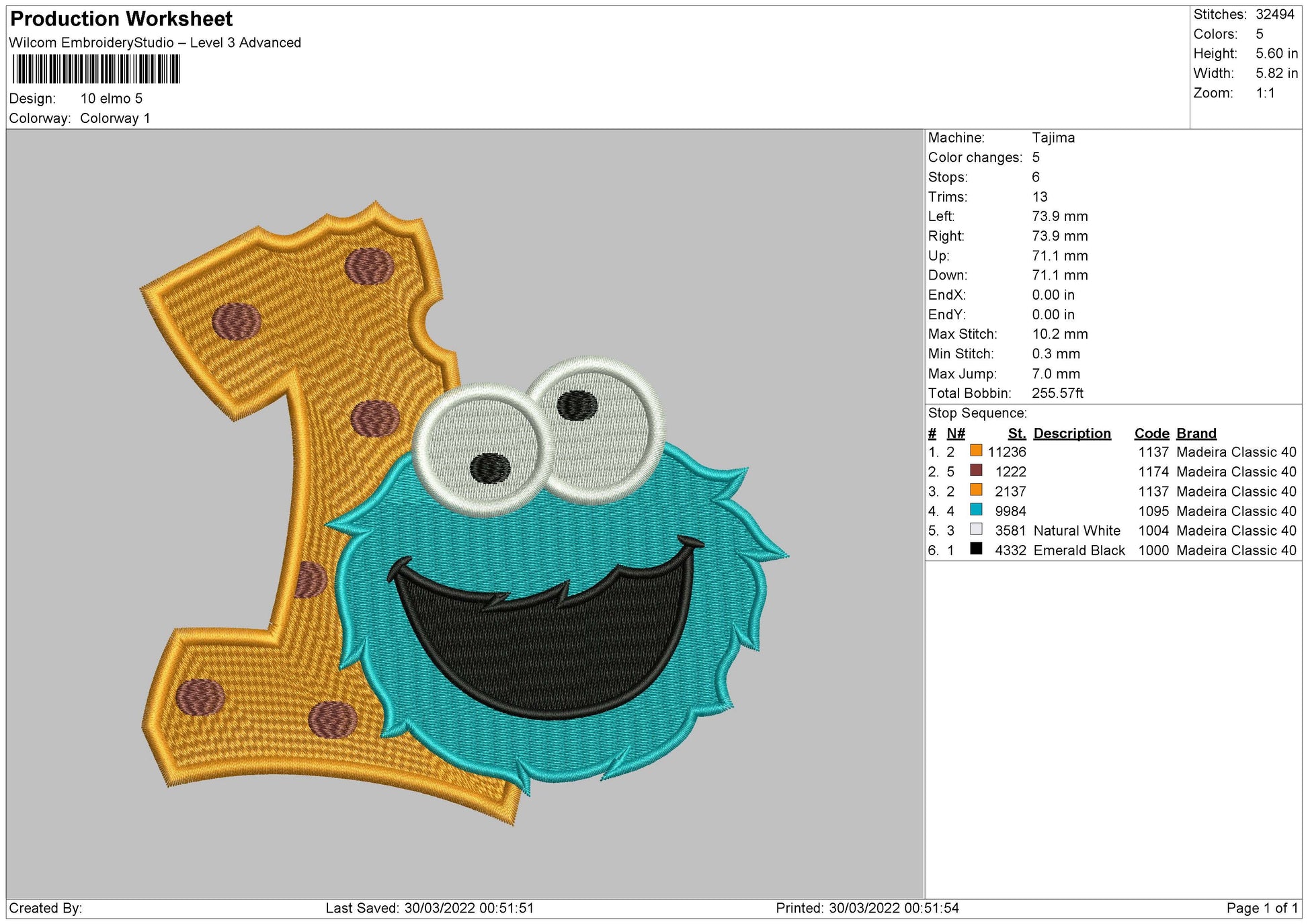The width and height of the screenshot is (1308, 924).
Task: Click the orange swatch in stop row 1
Action: tap(976, 451)
